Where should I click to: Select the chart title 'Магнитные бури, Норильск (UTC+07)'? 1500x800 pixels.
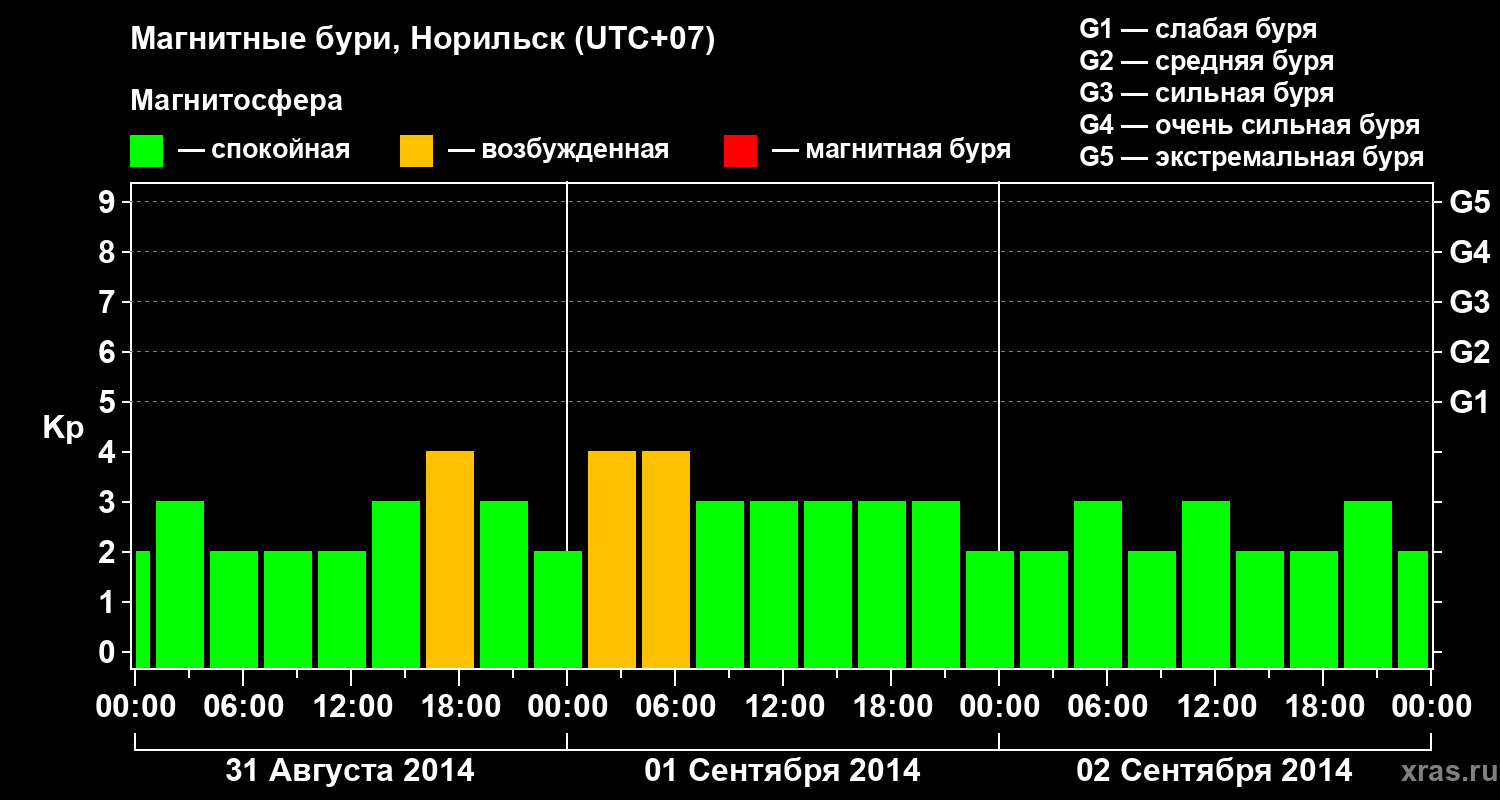(423, 40)
